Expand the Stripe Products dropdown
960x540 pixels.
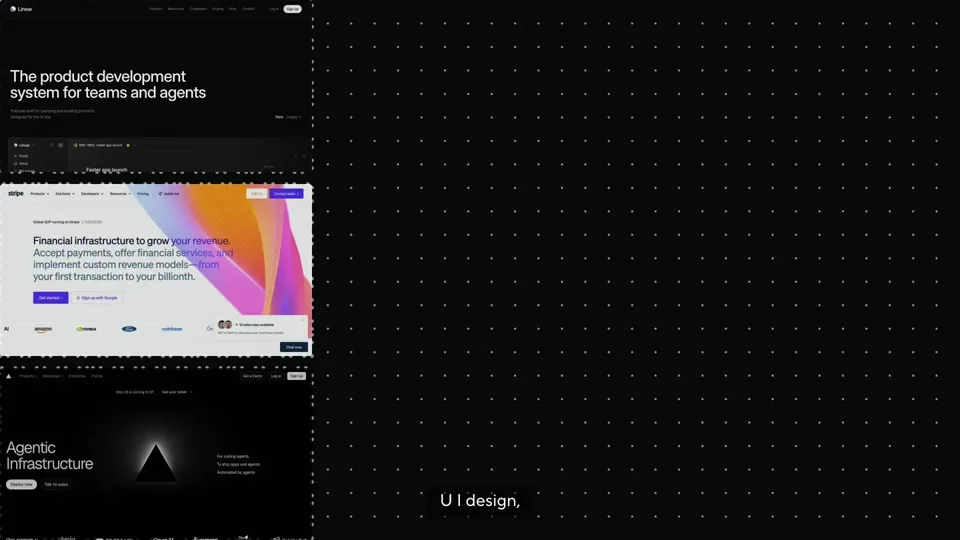(40, 193)
